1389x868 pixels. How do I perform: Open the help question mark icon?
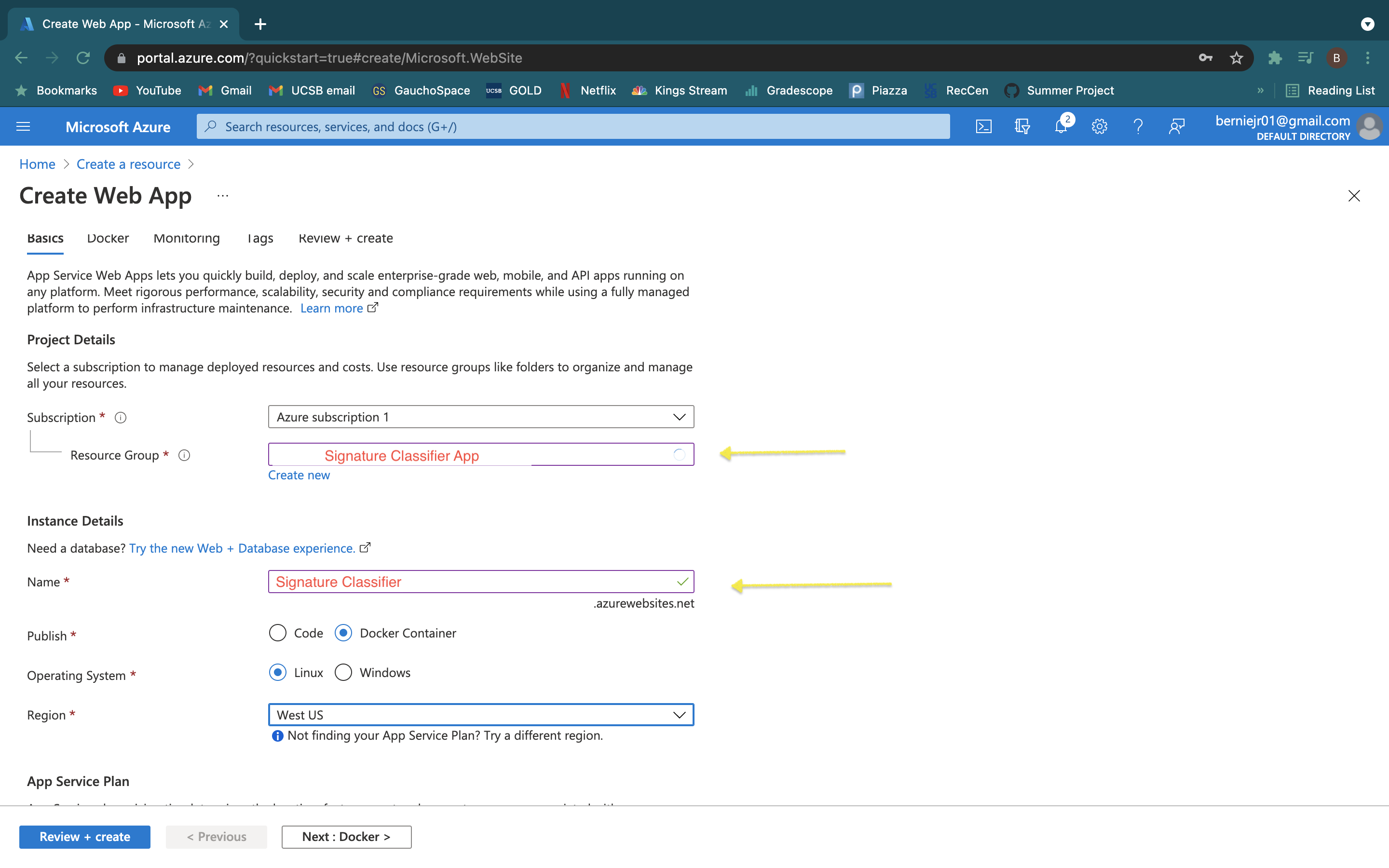pos(1138,126)
